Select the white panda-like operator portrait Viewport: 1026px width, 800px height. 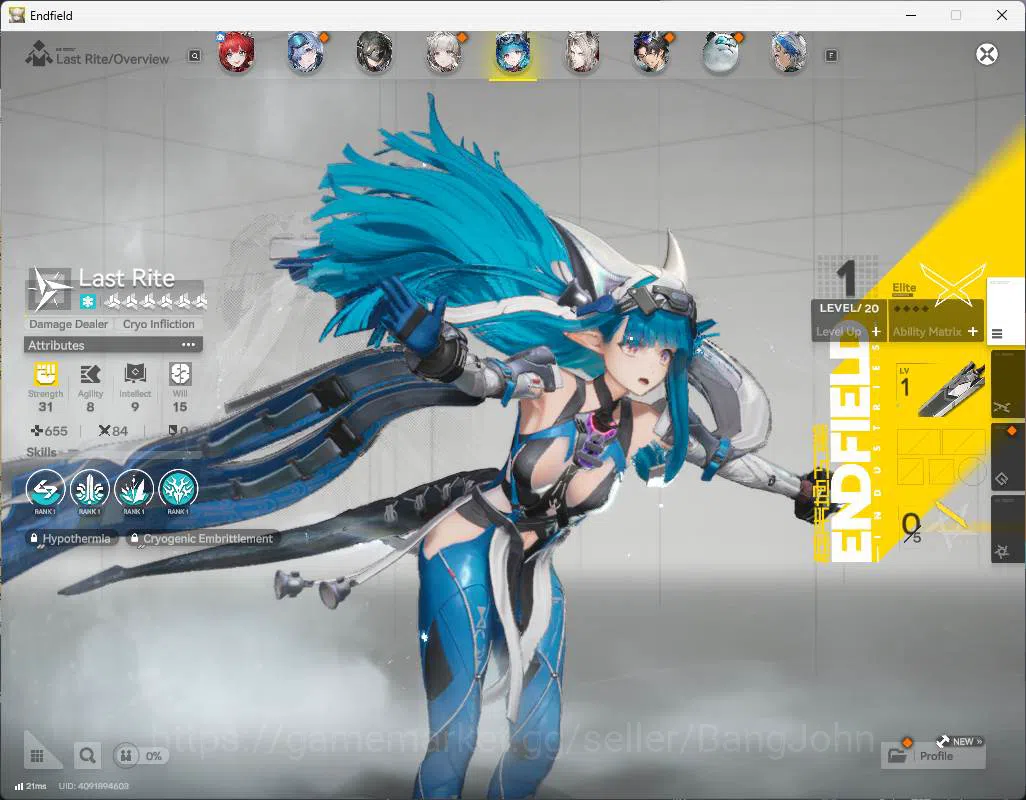[x=720, y=52]
